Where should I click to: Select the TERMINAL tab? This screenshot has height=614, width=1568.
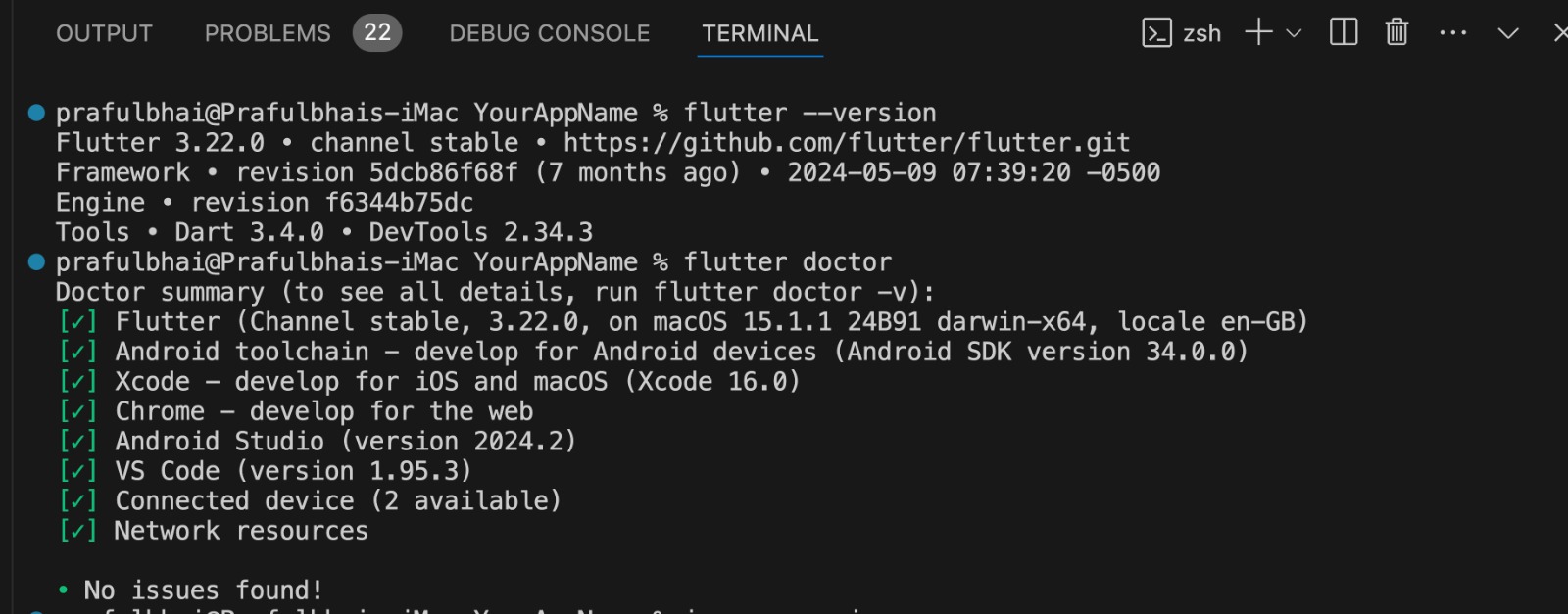pyautogui.click(x=760, y=33)
